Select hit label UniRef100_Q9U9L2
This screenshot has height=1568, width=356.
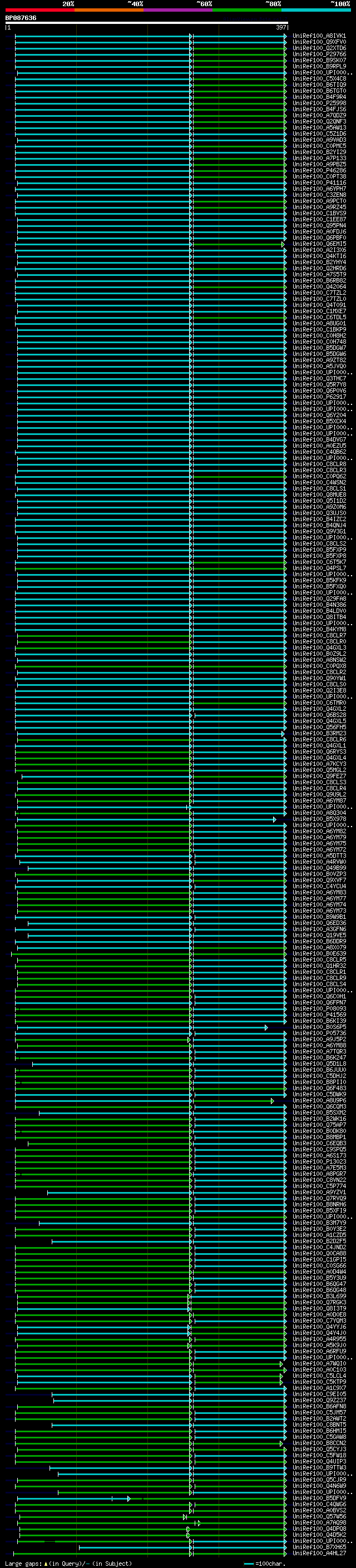pyautogui.click(x=319, y=794)
